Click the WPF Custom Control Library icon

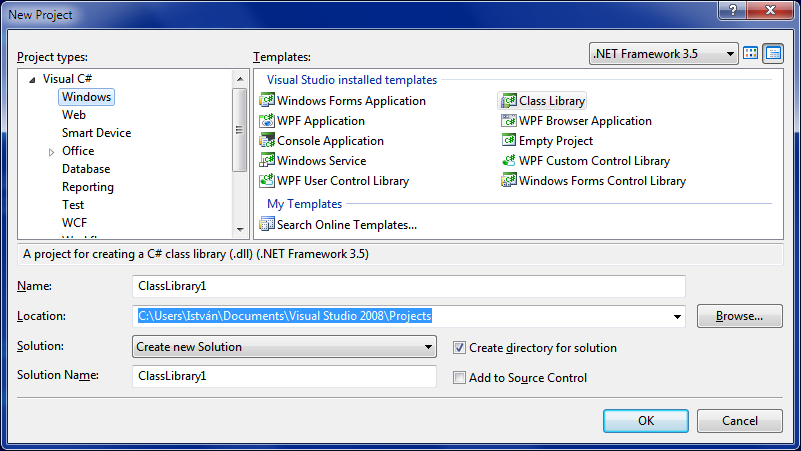click(508, 160)
